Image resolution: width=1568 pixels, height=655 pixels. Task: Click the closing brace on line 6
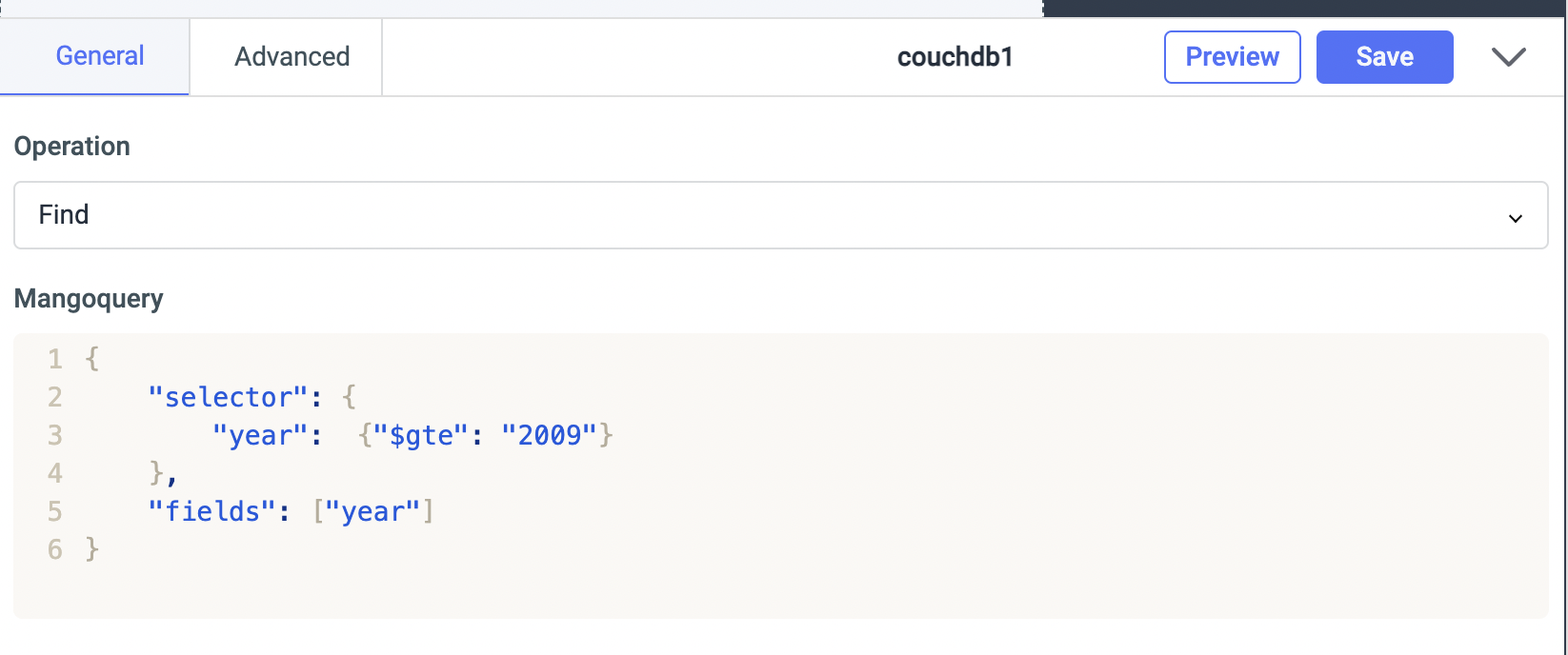point(92,549)
